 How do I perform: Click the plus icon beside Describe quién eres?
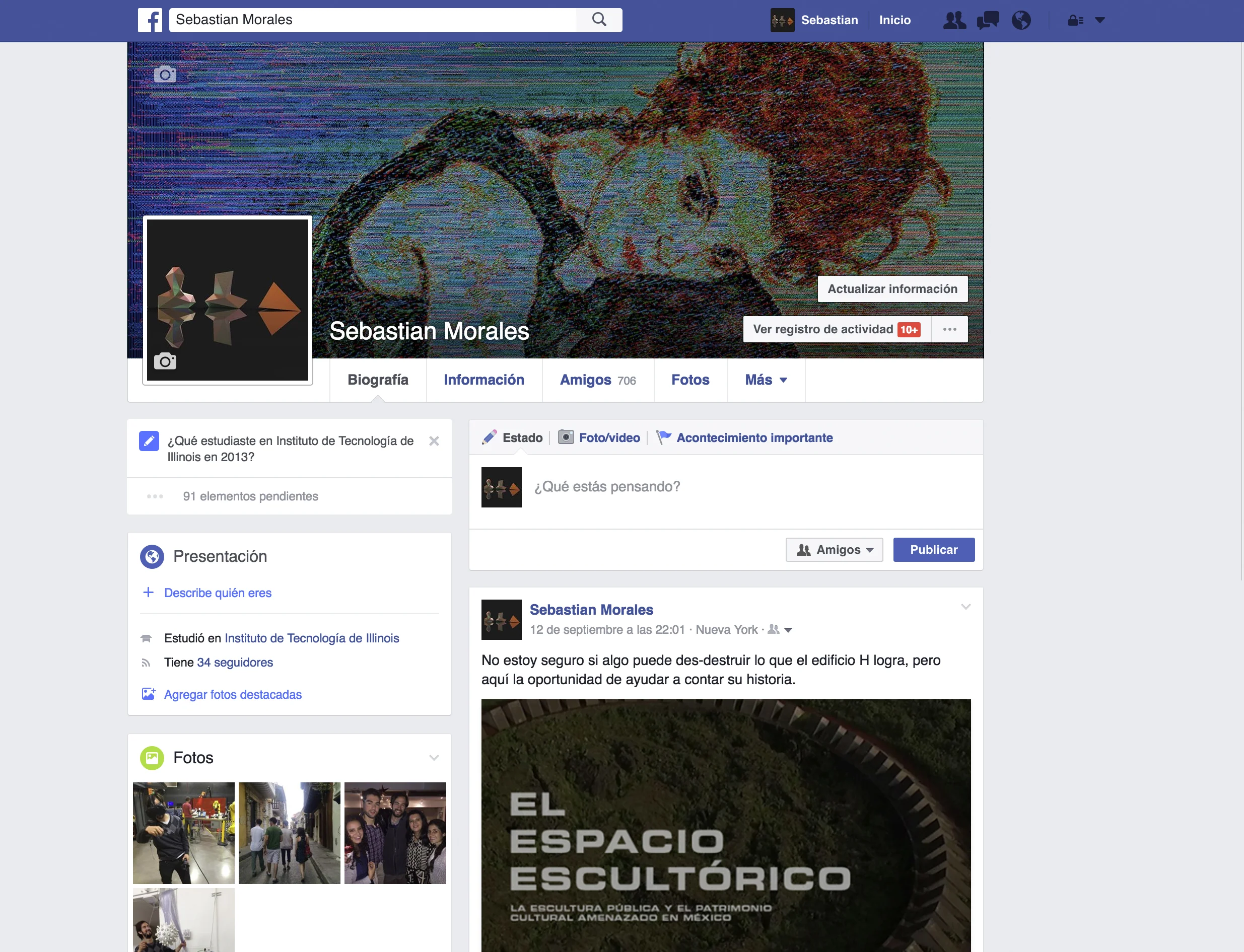point(149,592)
